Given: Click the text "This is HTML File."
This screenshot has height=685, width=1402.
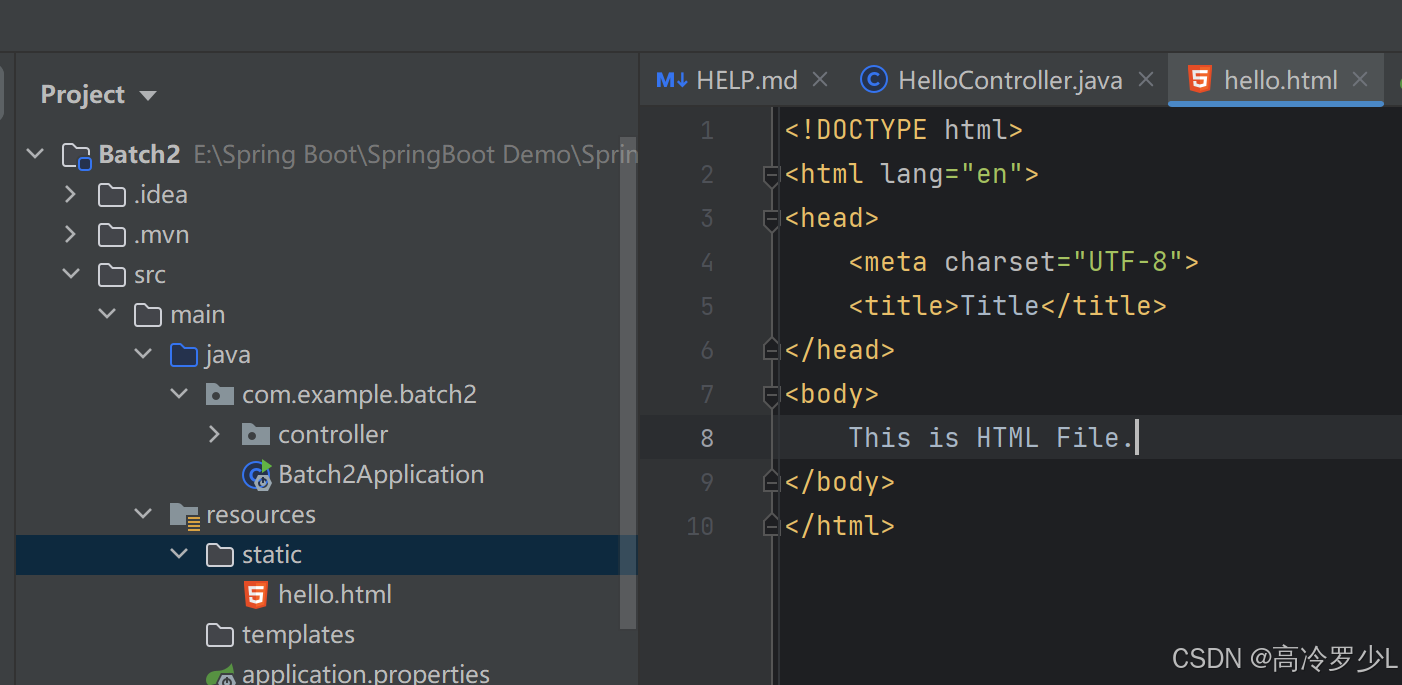Looking at the screenshot, I should 991,438.
